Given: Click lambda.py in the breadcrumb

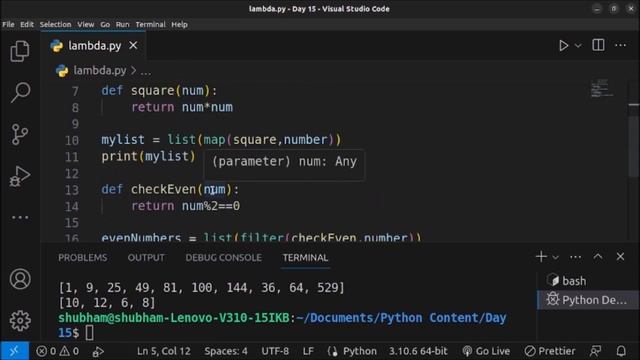Looking at the screenshot, I should click(100, 71).
